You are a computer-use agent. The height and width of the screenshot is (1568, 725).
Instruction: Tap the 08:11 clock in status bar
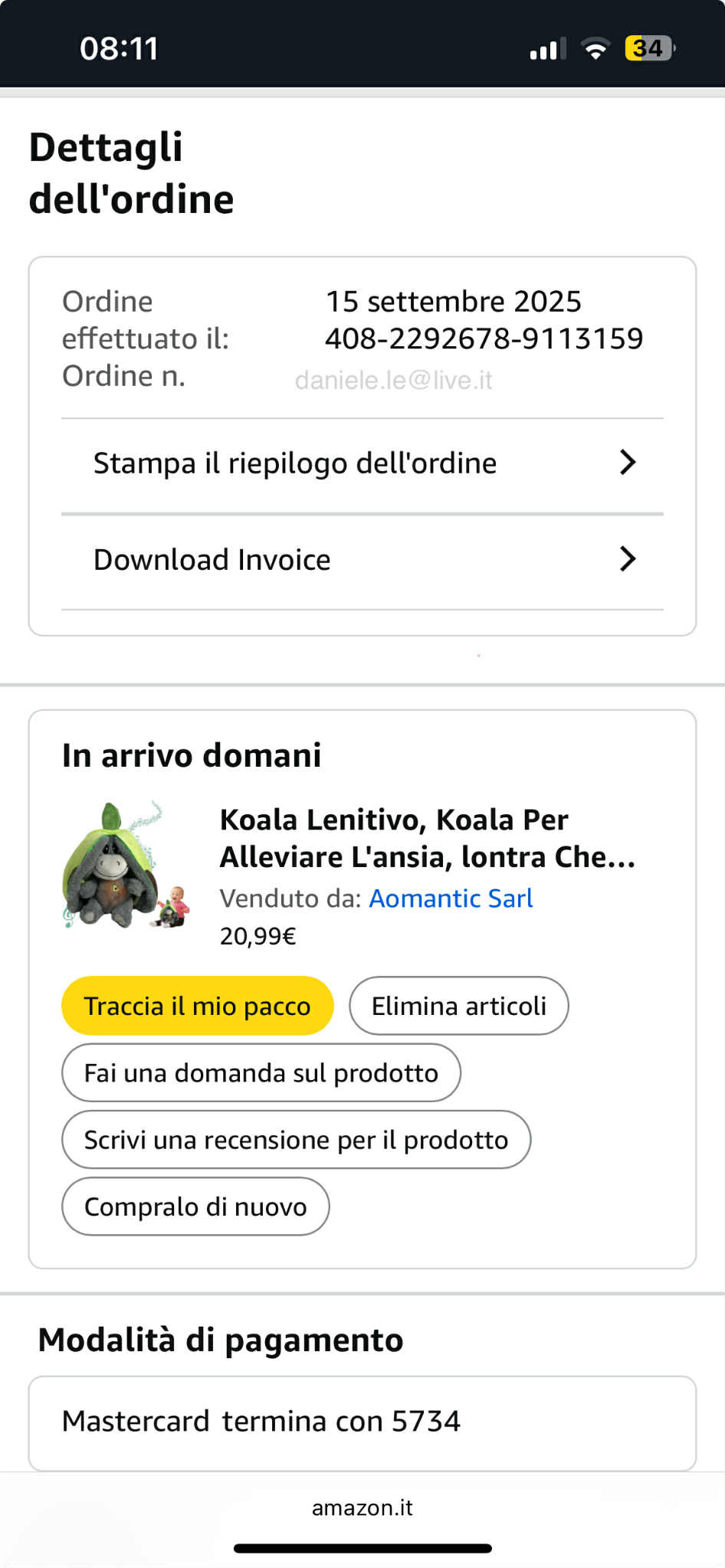(x=119, y=48)
